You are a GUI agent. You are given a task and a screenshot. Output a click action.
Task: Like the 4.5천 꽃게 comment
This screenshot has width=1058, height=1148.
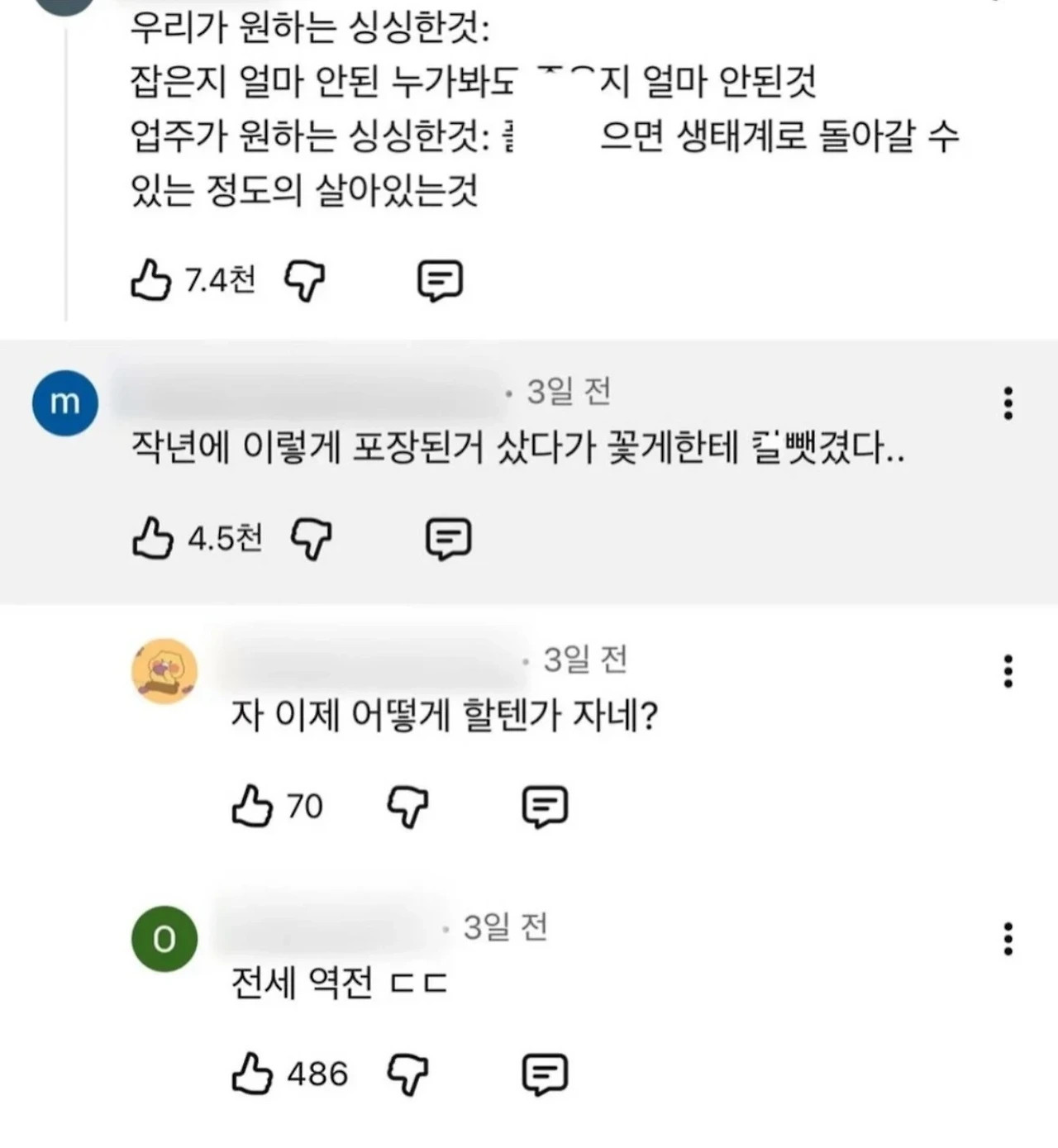click(153, 538)
